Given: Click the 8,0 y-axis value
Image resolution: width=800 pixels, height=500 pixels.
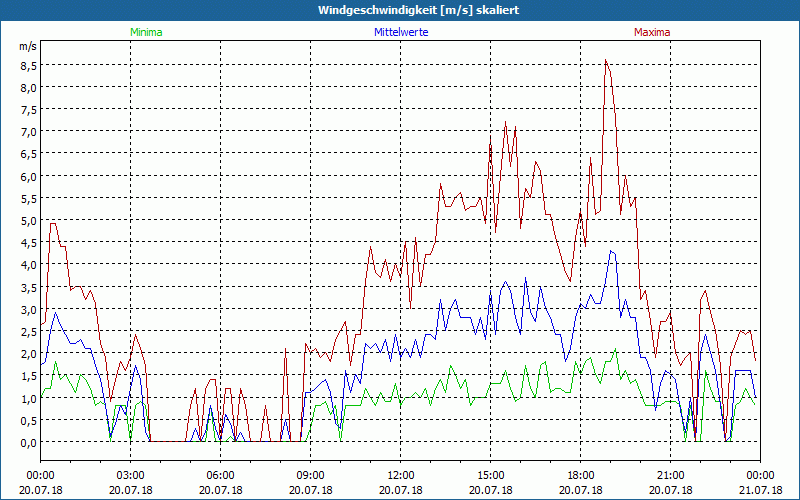Looking at the screenshot, I should click(x=29, y=88).
